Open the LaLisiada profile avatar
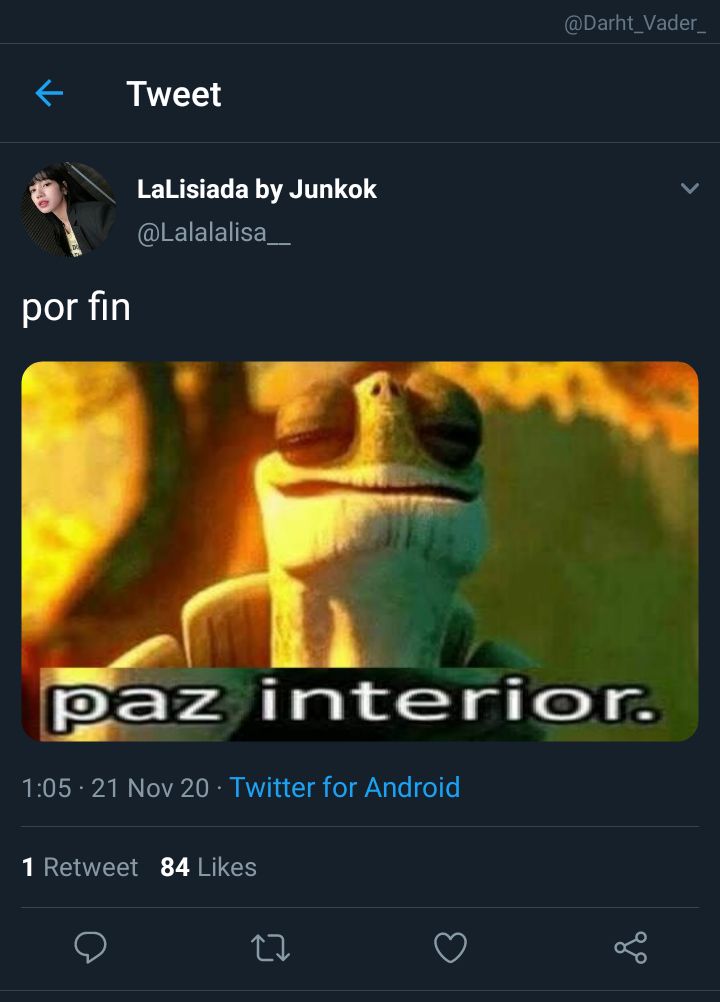720x1002 pixels. (x=68, y=210)
